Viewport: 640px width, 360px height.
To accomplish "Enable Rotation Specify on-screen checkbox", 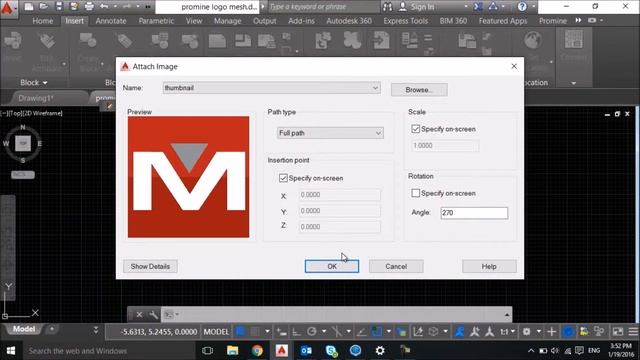I will tap(416, 193).
